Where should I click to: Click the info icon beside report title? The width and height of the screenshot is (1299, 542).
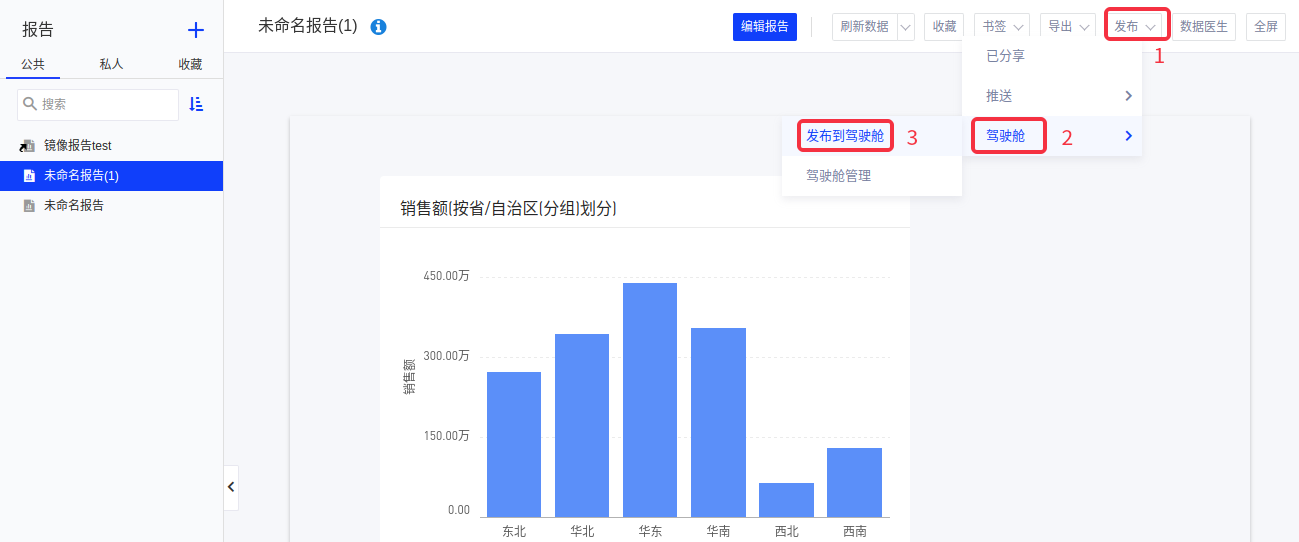click(378, 27)
